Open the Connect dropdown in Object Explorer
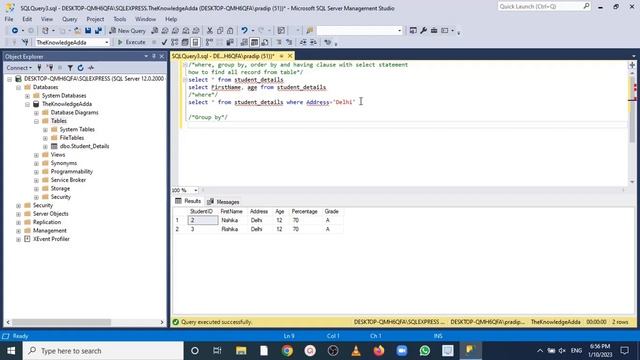 19,68
